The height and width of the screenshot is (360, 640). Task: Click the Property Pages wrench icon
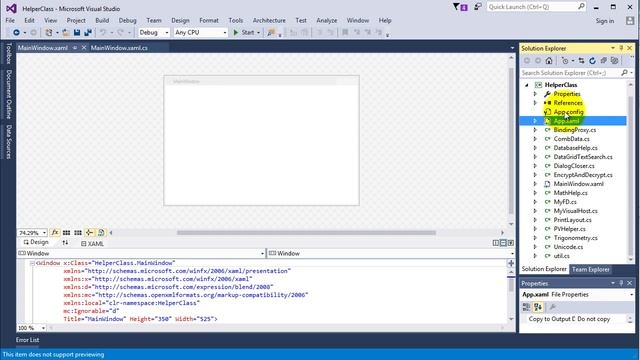553,307
